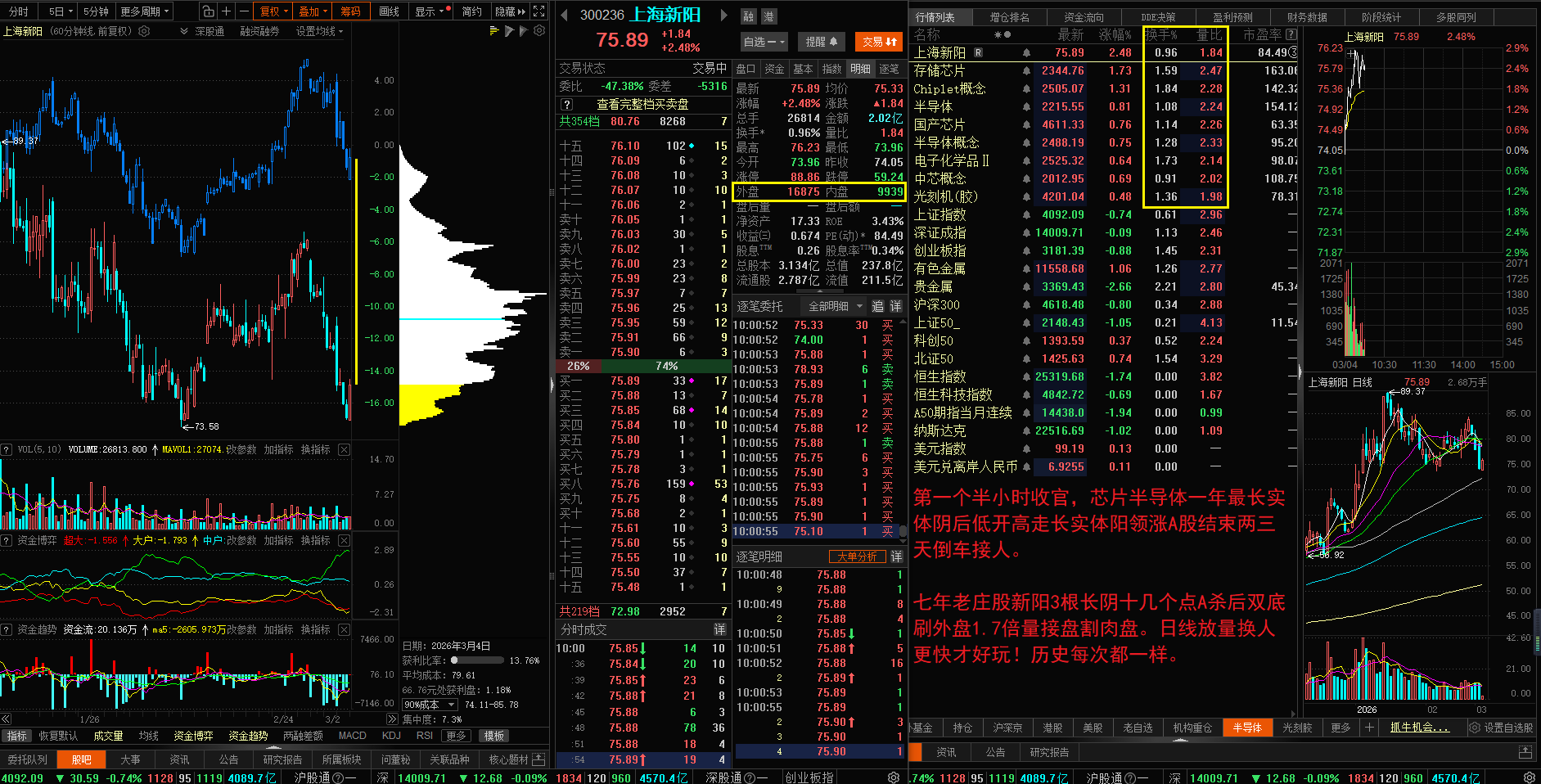Close the VOL indicator panel
The width and height of the screenshot is (1541, 784).
(344, 449)
